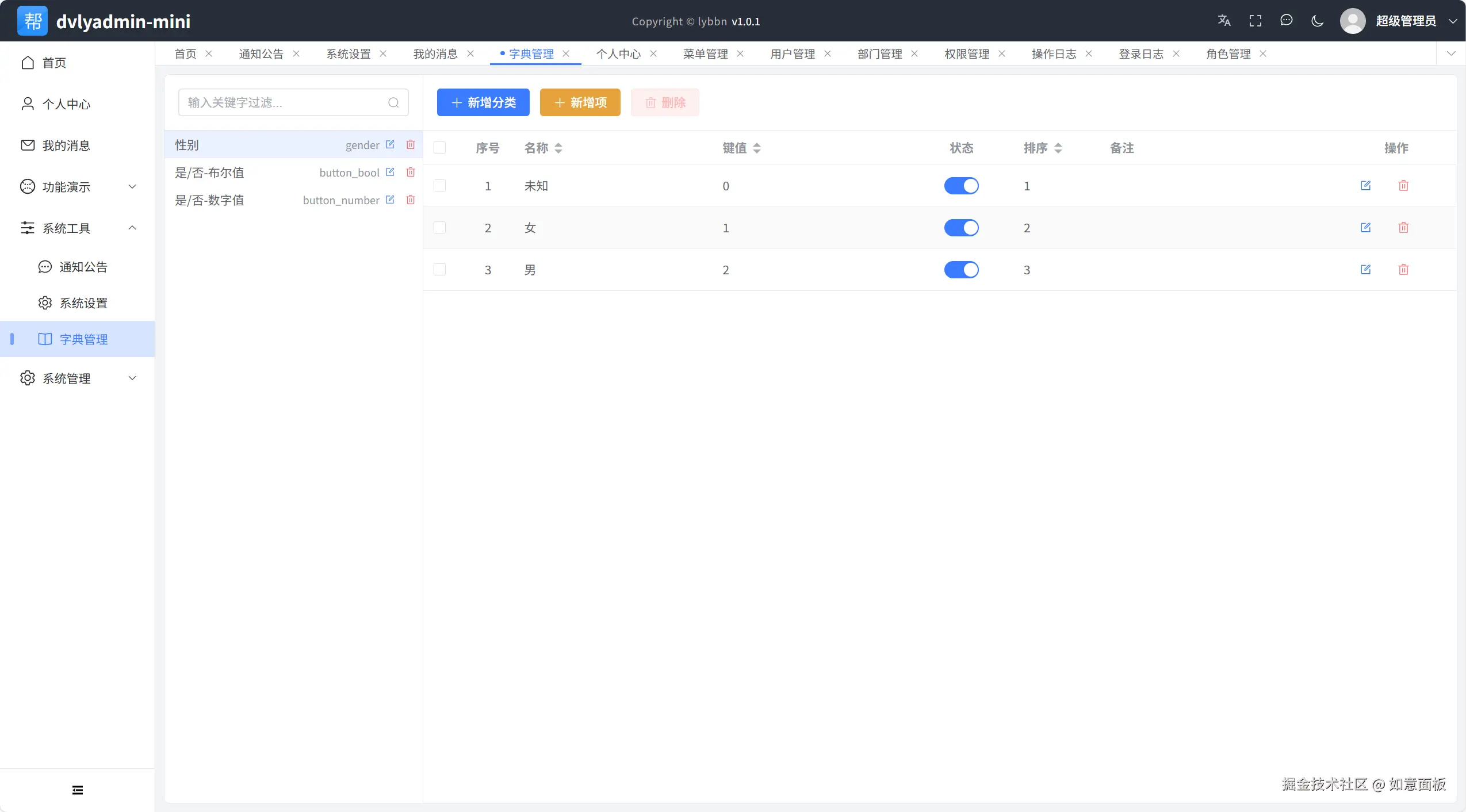Click the orange 新增项 button
Viewport: 1466px width, 812px height.
tap(580, 102)
